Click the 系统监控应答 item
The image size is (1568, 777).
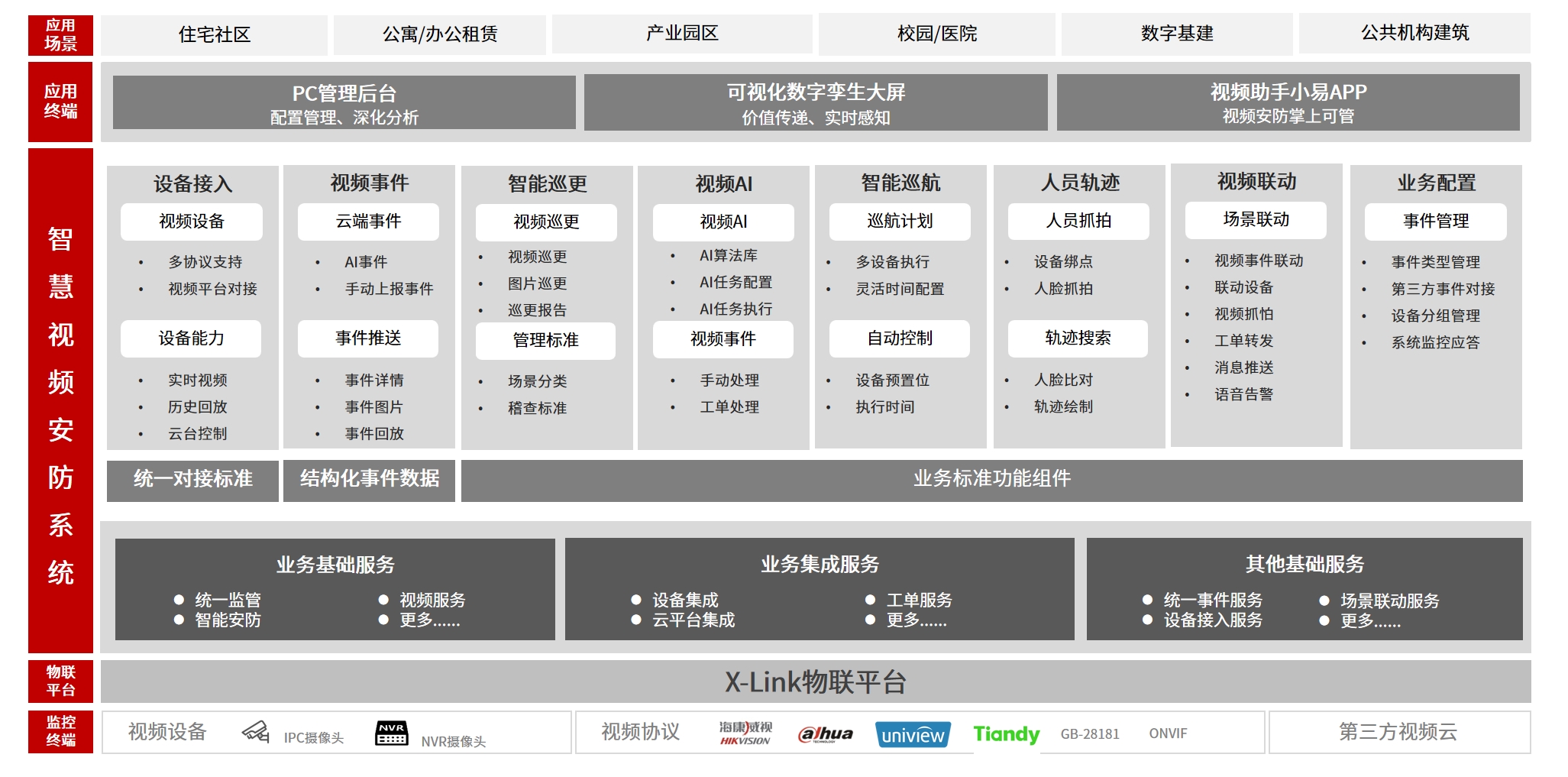point(1436,342)
